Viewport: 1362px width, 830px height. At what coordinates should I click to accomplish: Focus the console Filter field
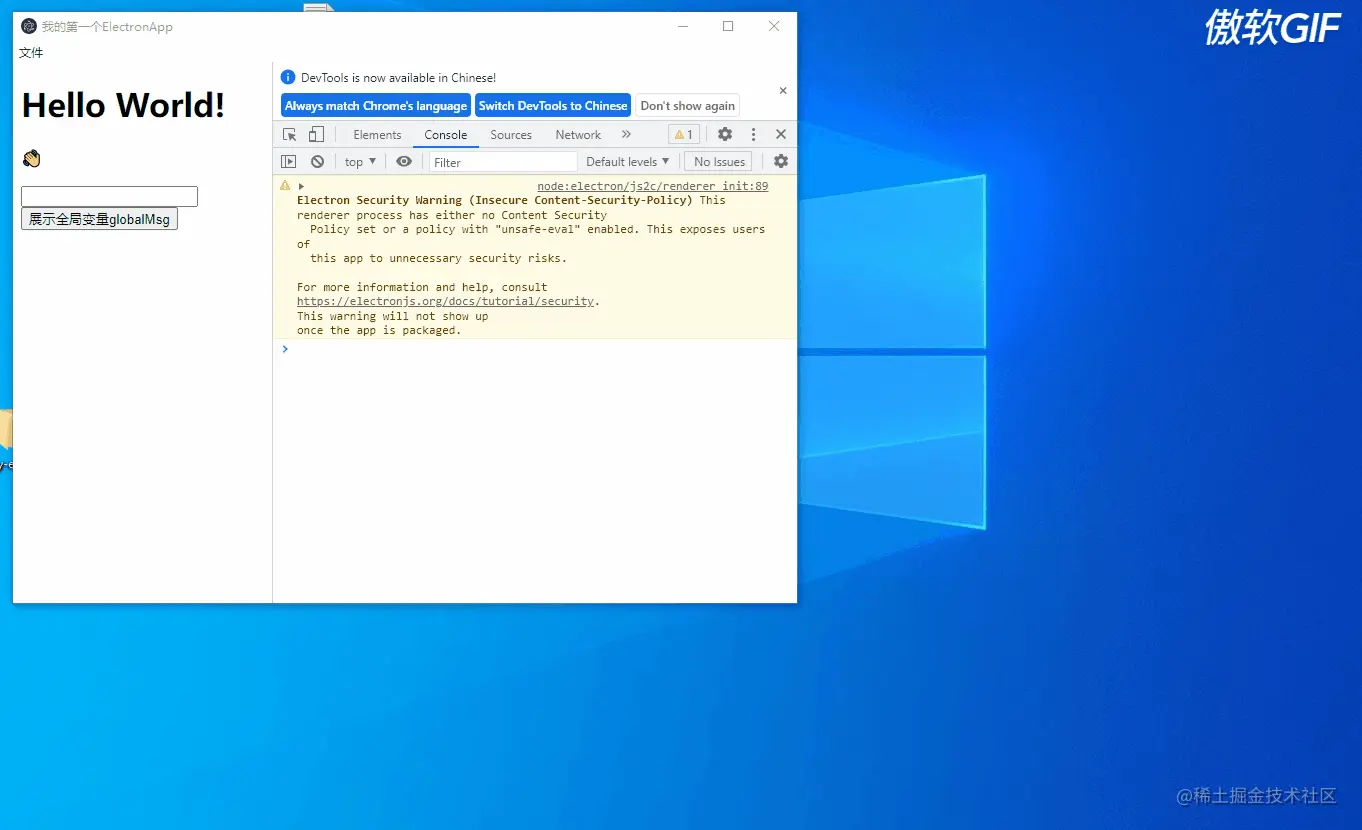503,162
